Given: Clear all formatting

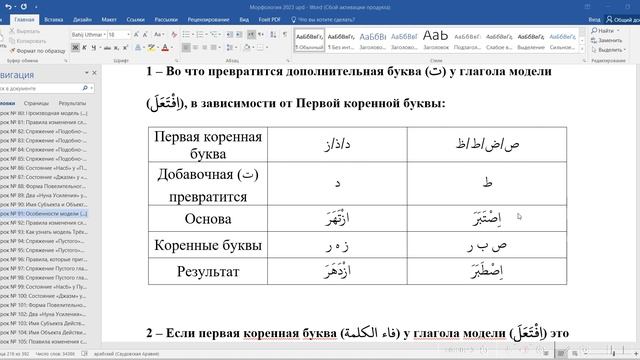Looking at the screenshot, I should coord(174,35).
